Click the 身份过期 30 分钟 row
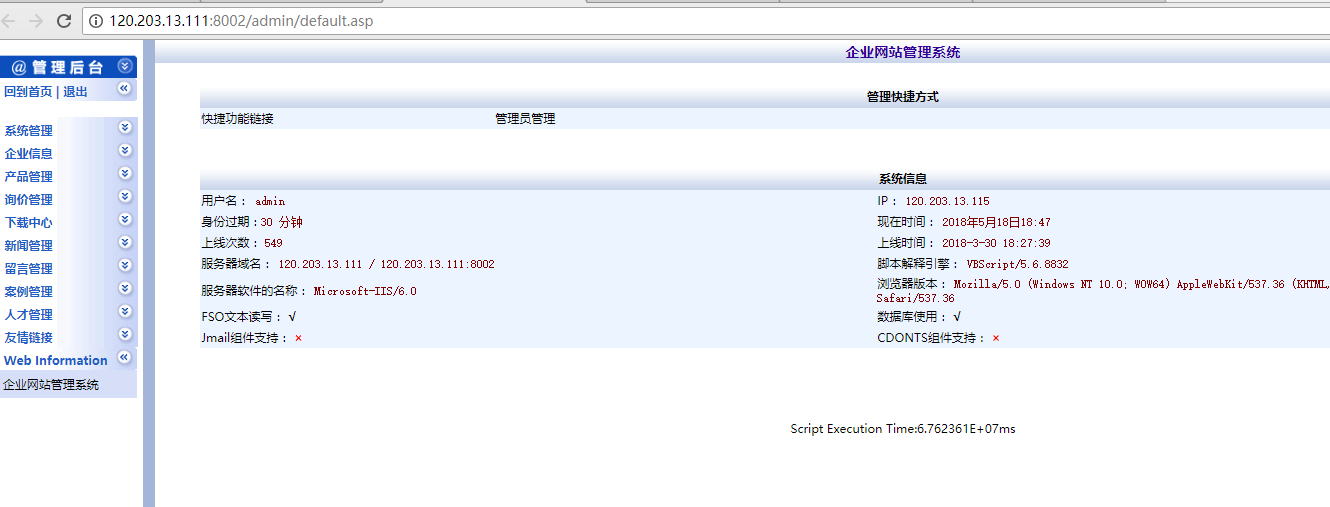Image resolution: width=1330 pixels, height=507 pixels. [x=252, y=222]
